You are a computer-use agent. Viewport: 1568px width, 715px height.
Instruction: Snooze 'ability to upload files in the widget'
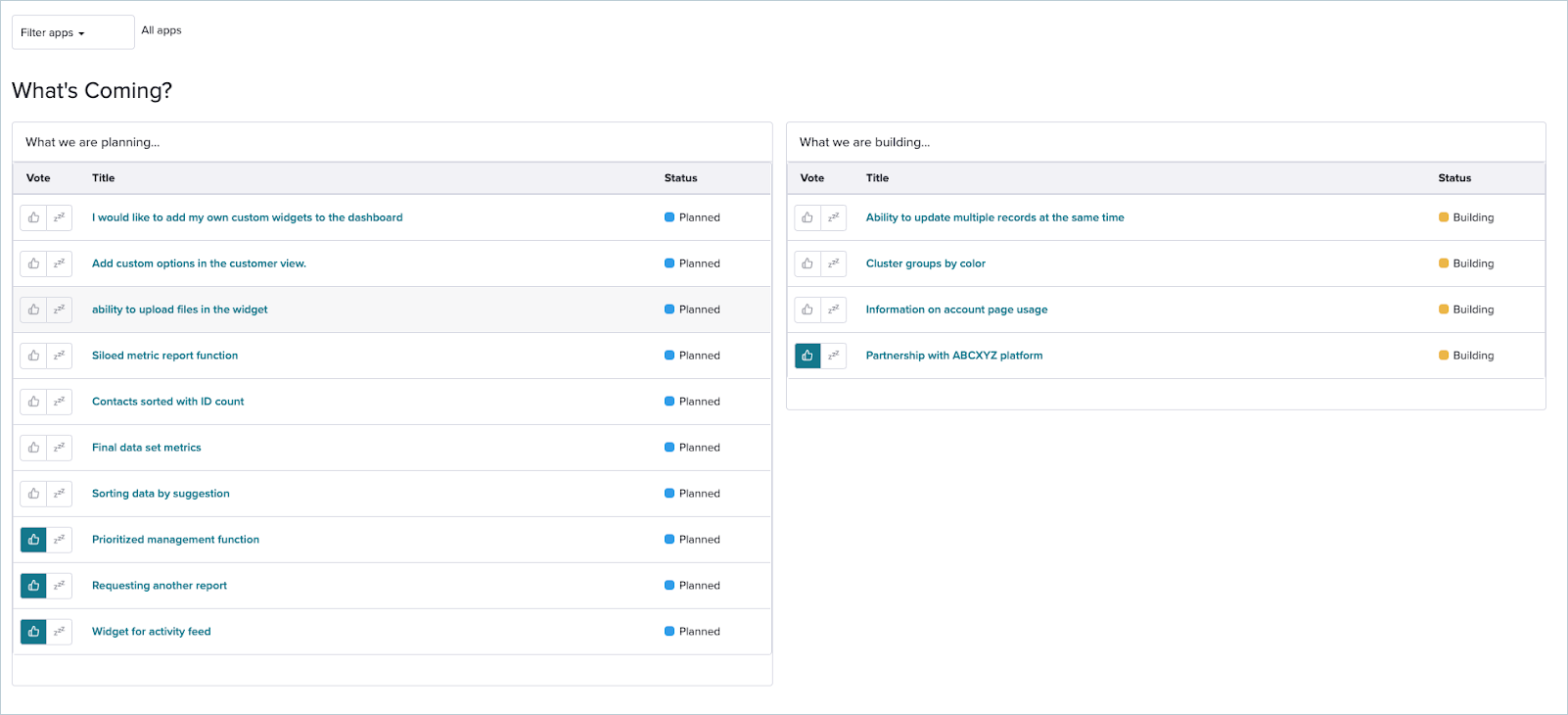pyautogui.click(x=59, y=310)
